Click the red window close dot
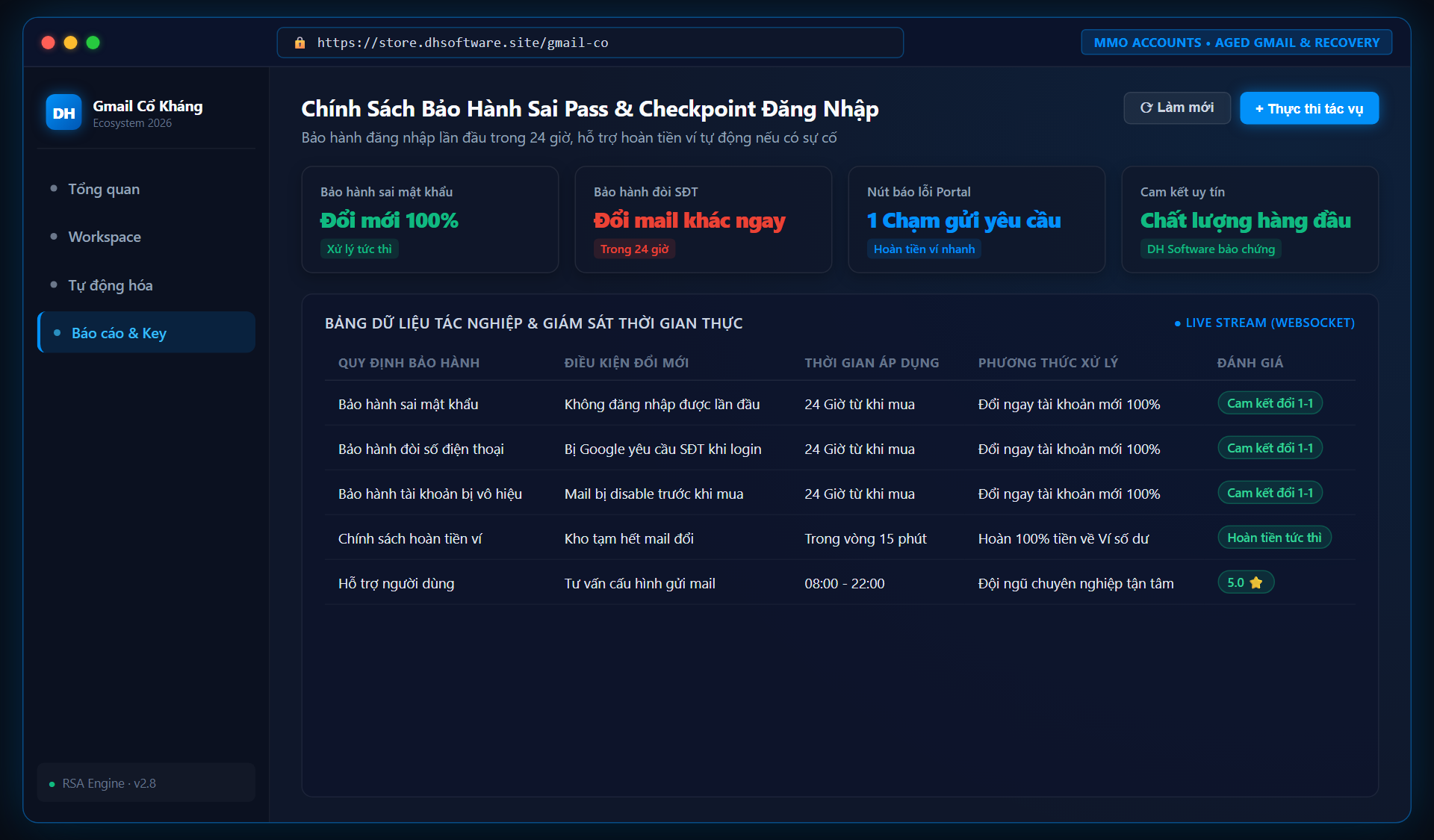 click(x=49, y=43)
